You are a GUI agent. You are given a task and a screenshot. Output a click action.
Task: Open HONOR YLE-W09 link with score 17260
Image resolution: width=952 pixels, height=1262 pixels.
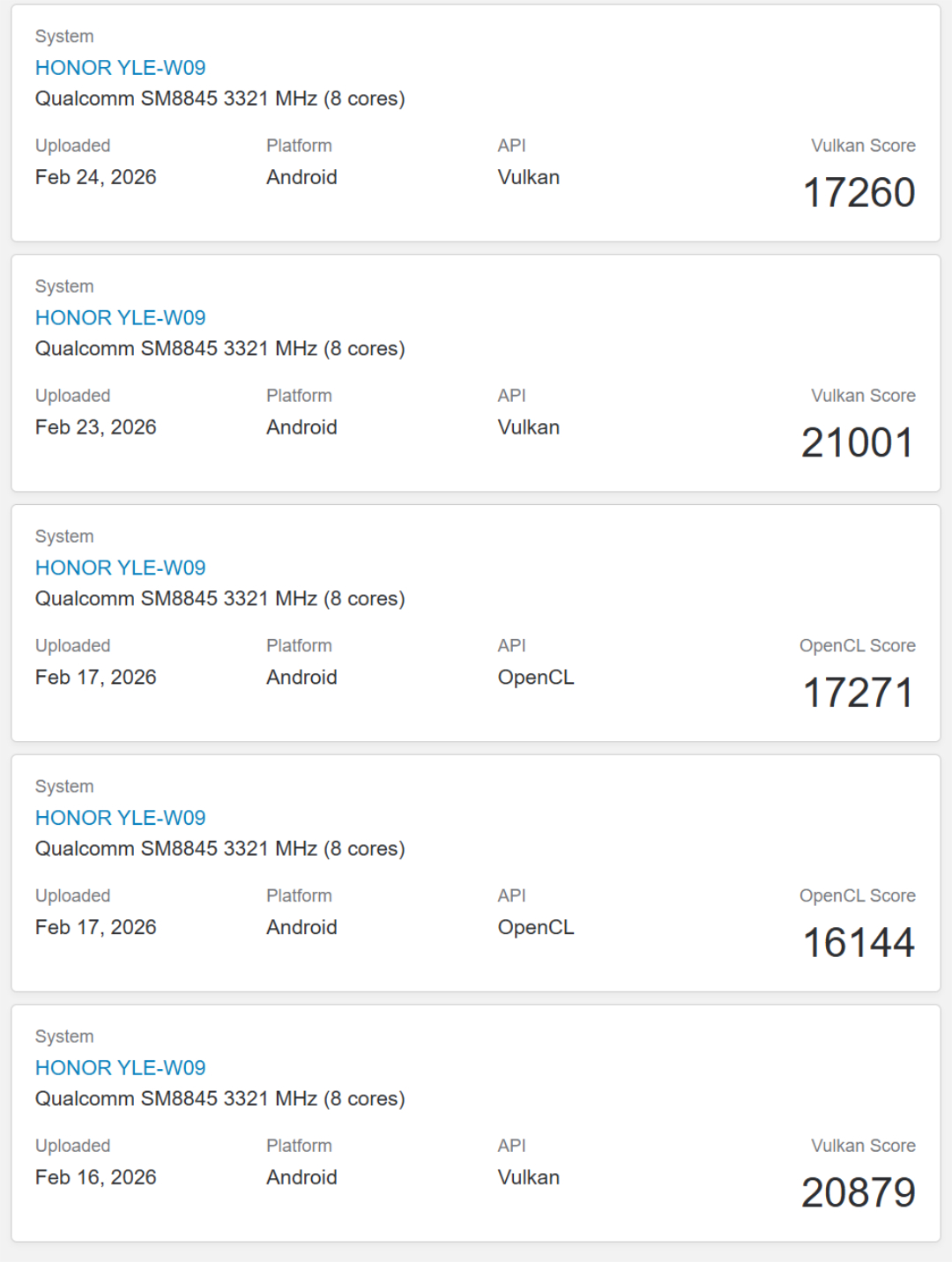tap(120, 68)
